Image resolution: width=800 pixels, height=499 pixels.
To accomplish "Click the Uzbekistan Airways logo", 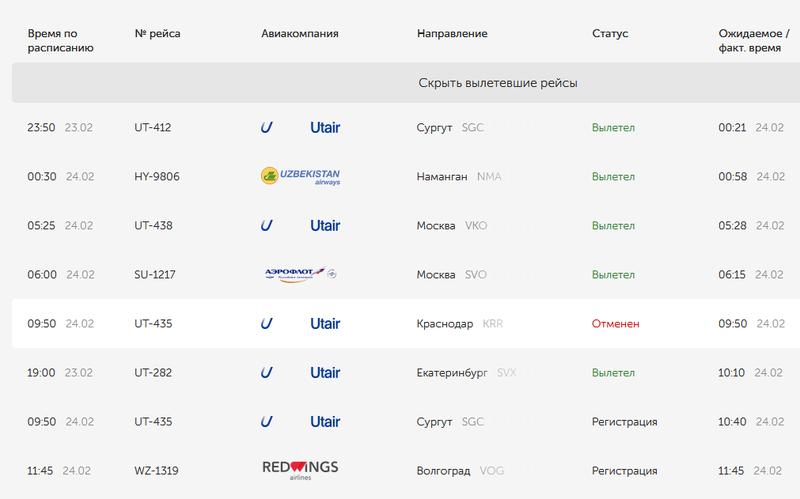I will point(300,177).
